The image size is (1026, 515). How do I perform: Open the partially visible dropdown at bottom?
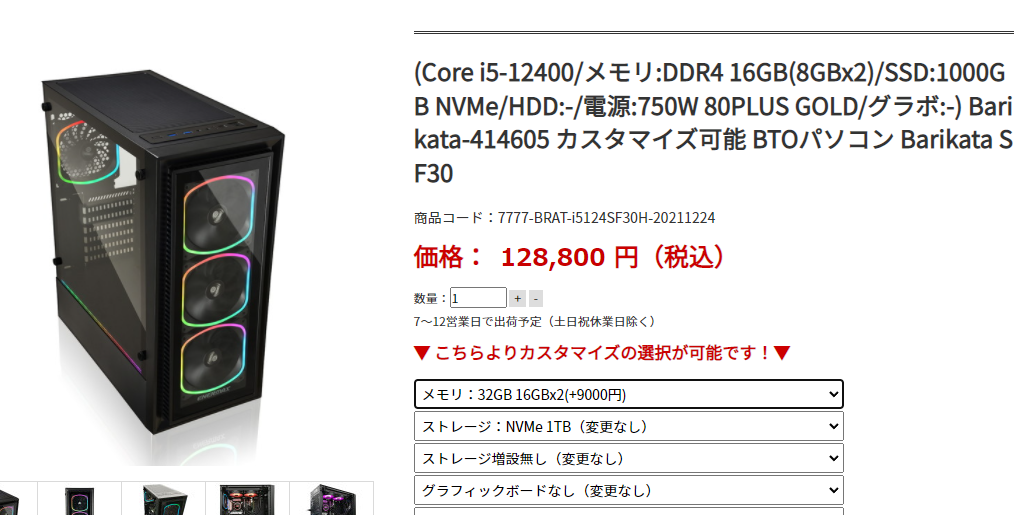point(629,511)
